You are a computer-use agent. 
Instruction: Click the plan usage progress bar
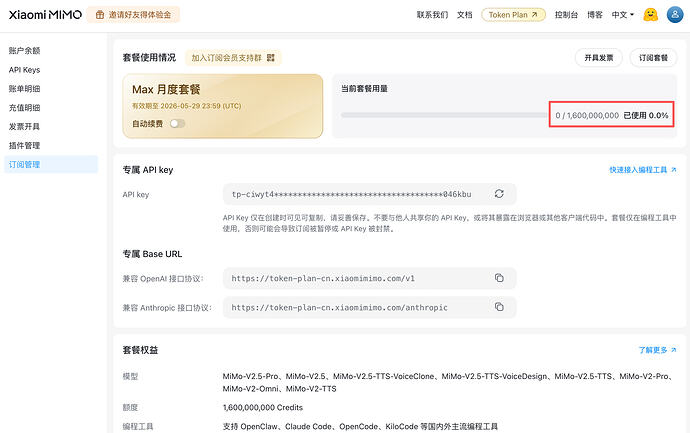(444, 115)
